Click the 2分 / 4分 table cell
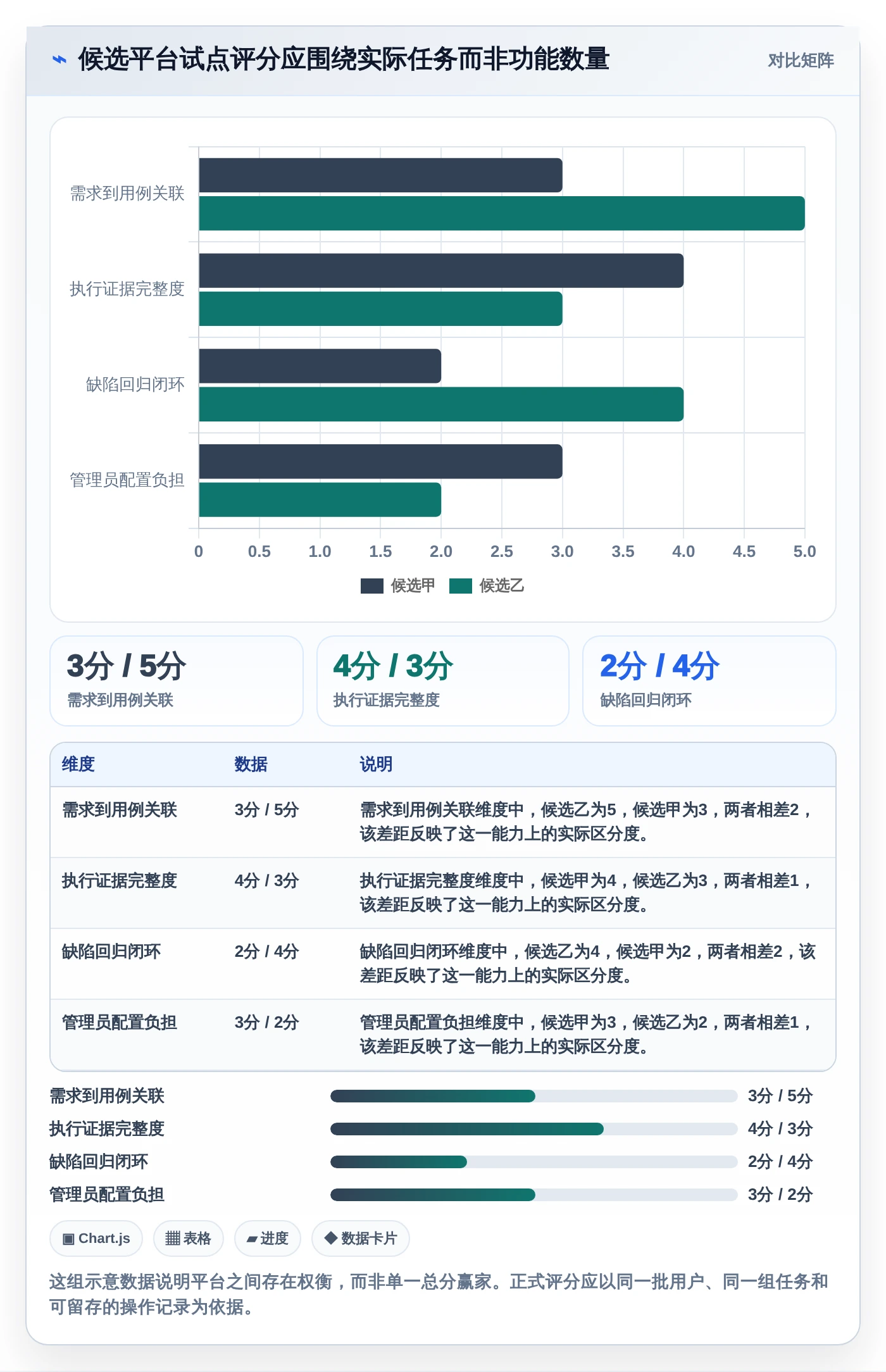The image size is (886, 1372). (x=266, y=952)
